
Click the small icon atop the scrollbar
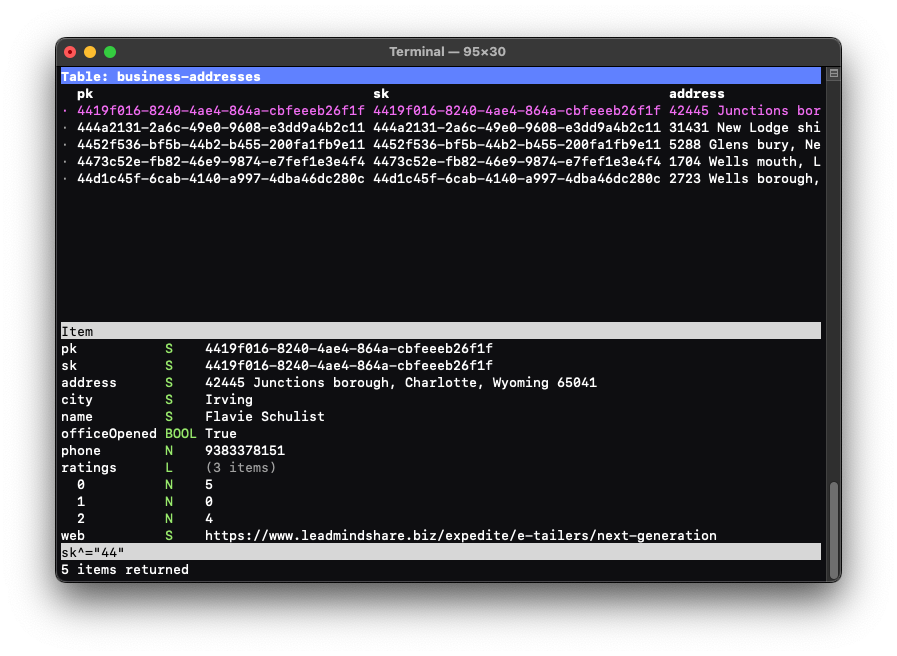(833, 74)
